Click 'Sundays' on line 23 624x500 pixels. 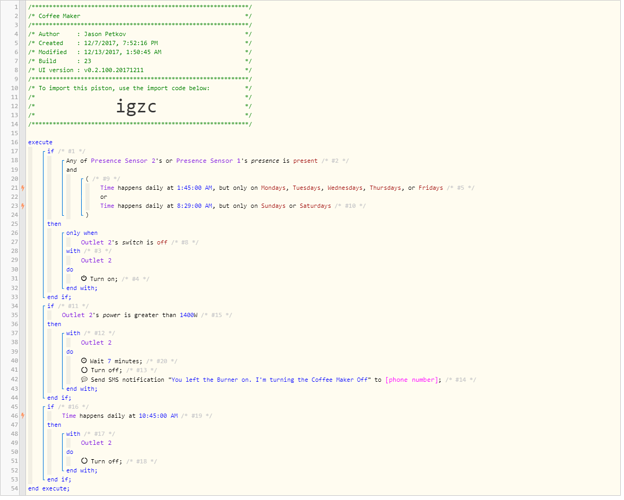pyautogui.click(x=273, y=206)
